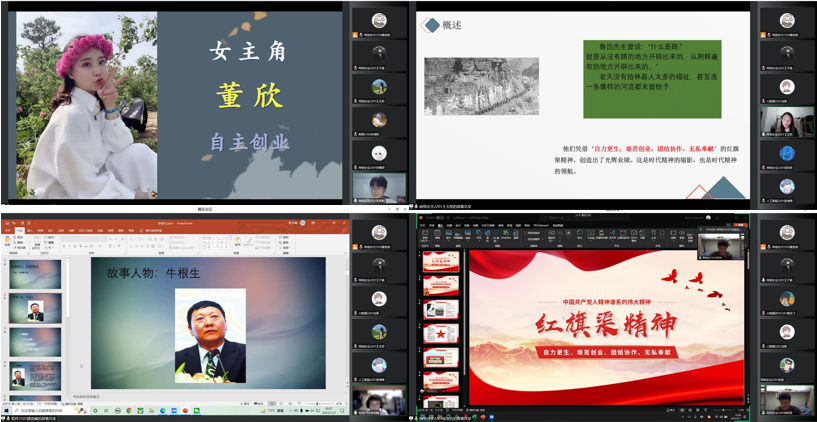Select the portrait photo on 牛根生 slide
The image size is (817, 422).
click(210, 336)
